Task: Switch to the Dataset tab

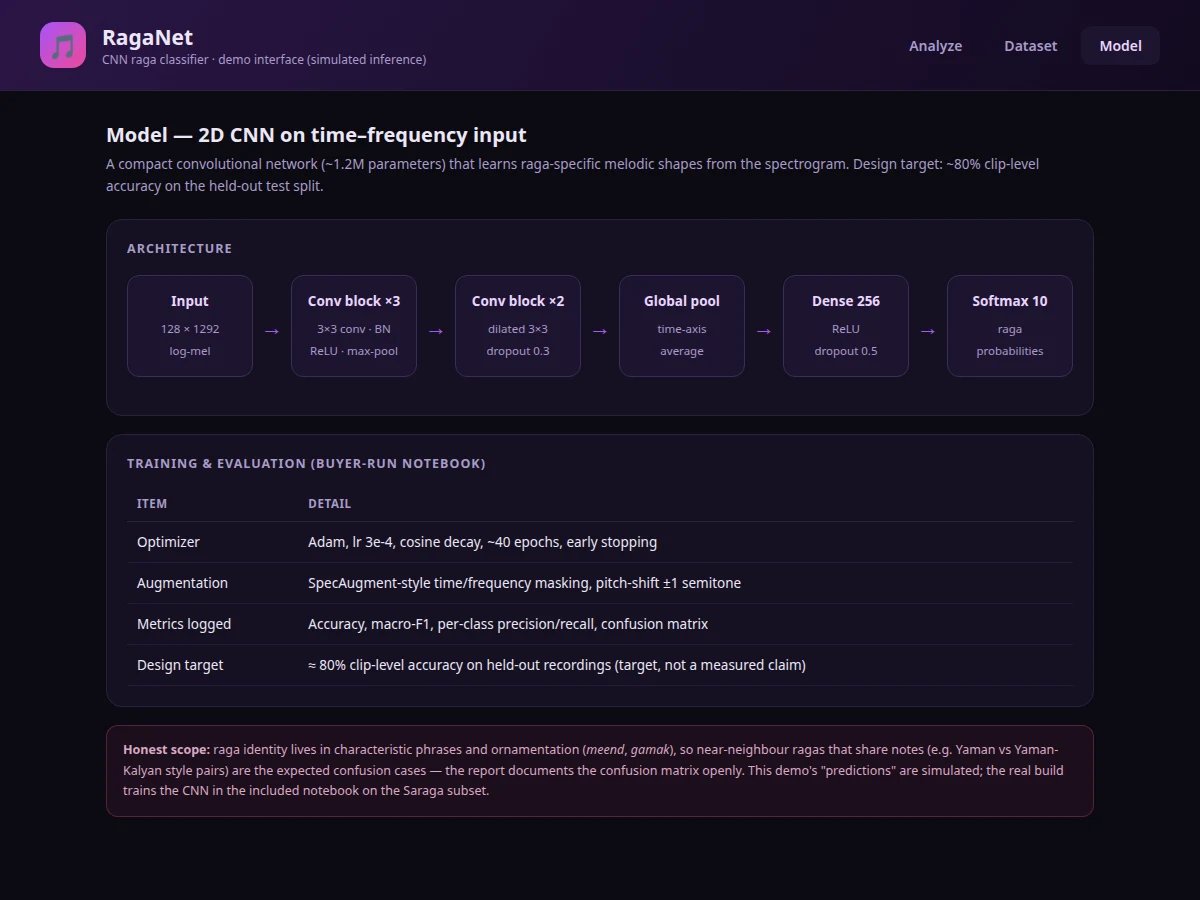Action: (x=1030, y=46)
